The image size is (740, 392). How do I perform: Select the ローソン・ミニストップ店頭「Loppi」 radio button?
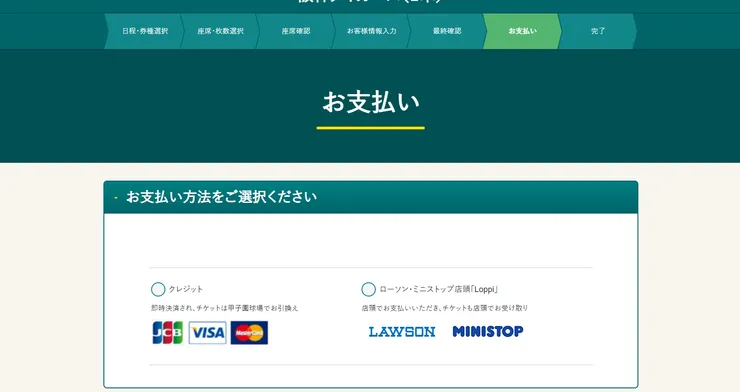pyautogui.click(x=369, y=289)
